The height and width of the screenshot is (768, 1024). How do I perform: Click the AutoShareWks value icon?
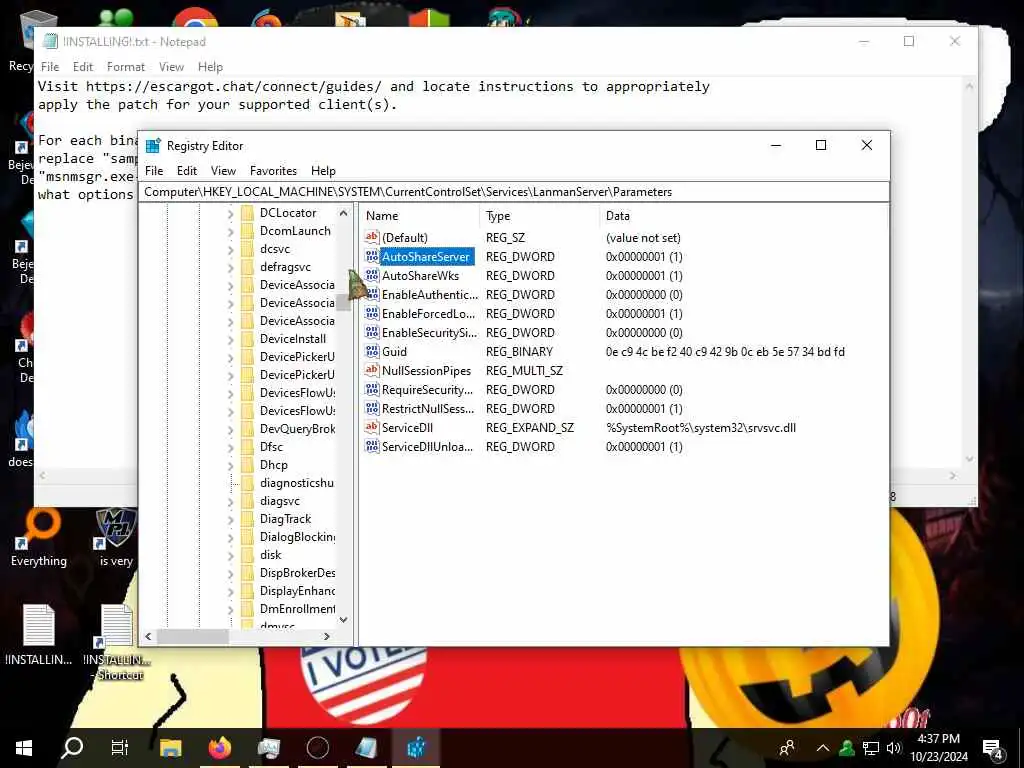tap(372, 276)
